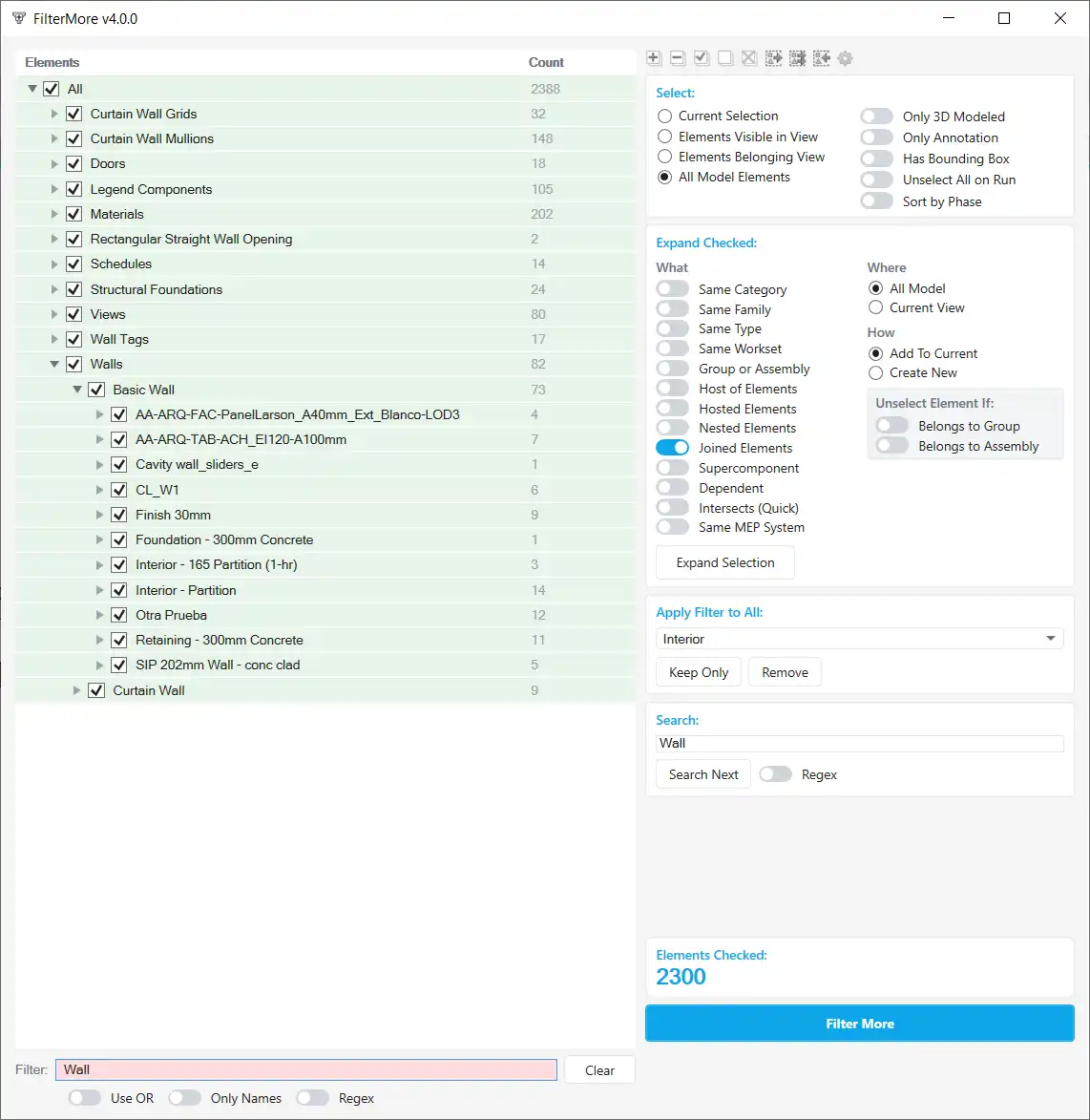Click the check all toolbar icon

[x=702, y=58]
